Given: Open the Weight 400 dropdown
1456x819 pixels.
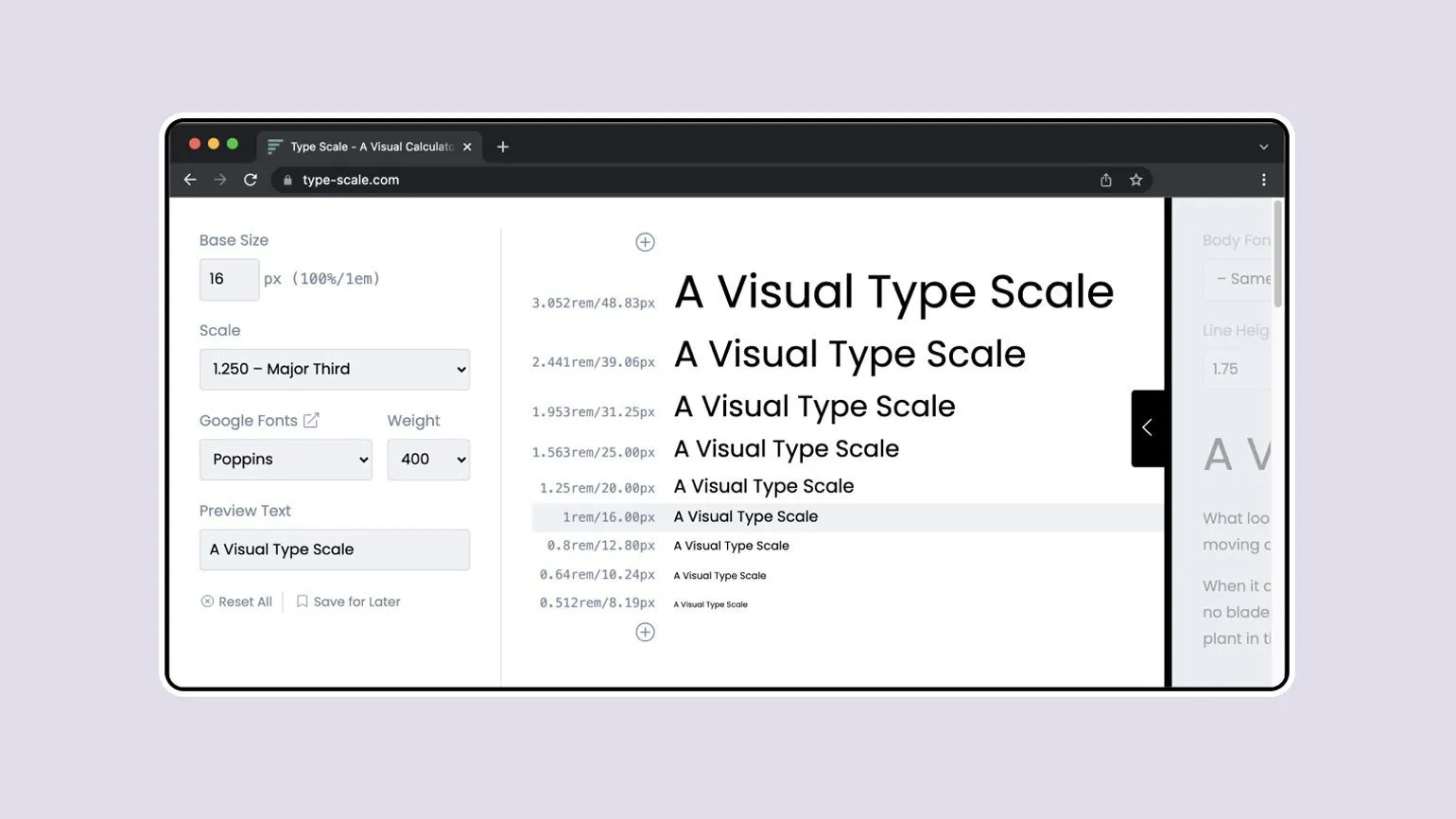Looking at the screenshot, I should pos(428,460).
